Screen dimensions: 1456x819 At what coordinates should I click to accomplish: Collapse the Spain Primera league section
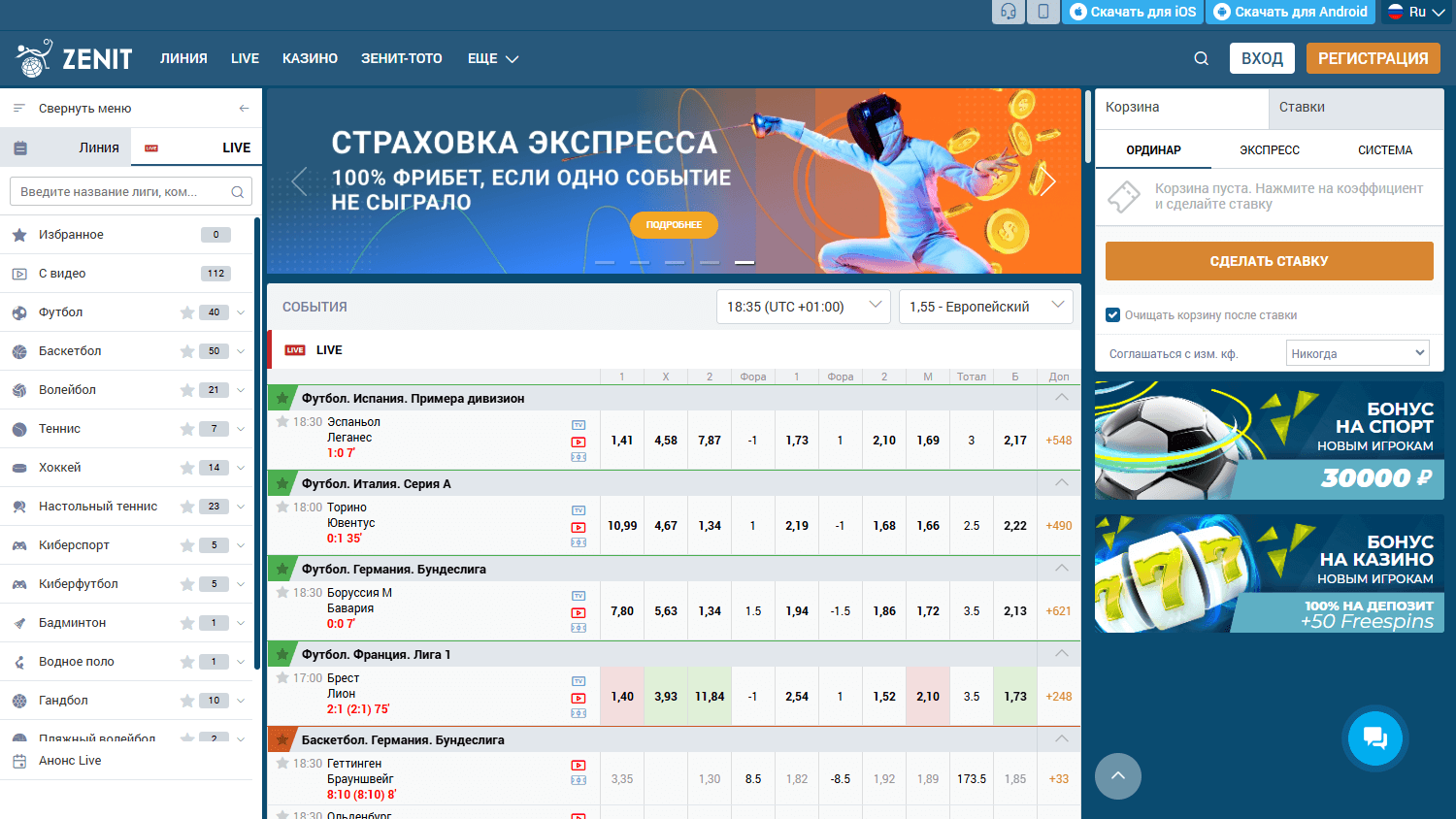pos(1062,398)
